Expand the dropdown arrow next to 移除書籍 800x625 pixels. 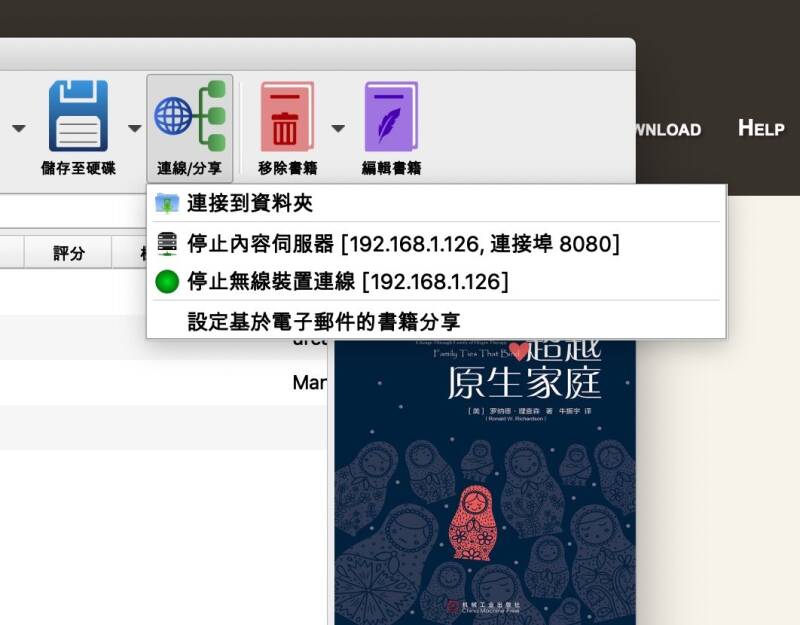click(338, 128)
